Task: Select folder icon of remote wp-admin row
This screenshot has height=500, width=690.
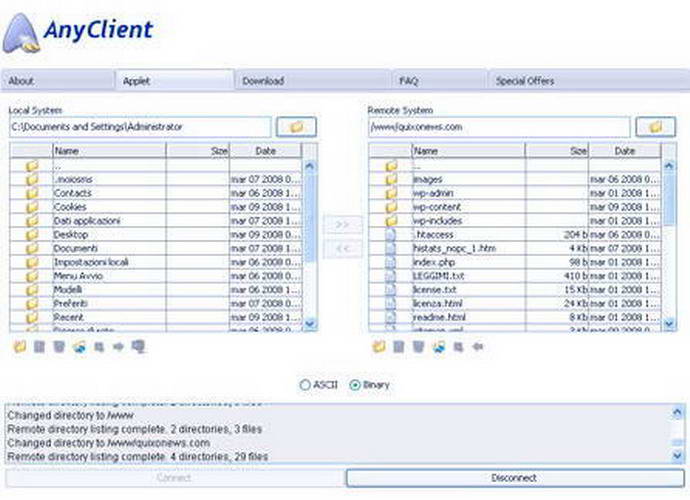Action: coord(391,193)
